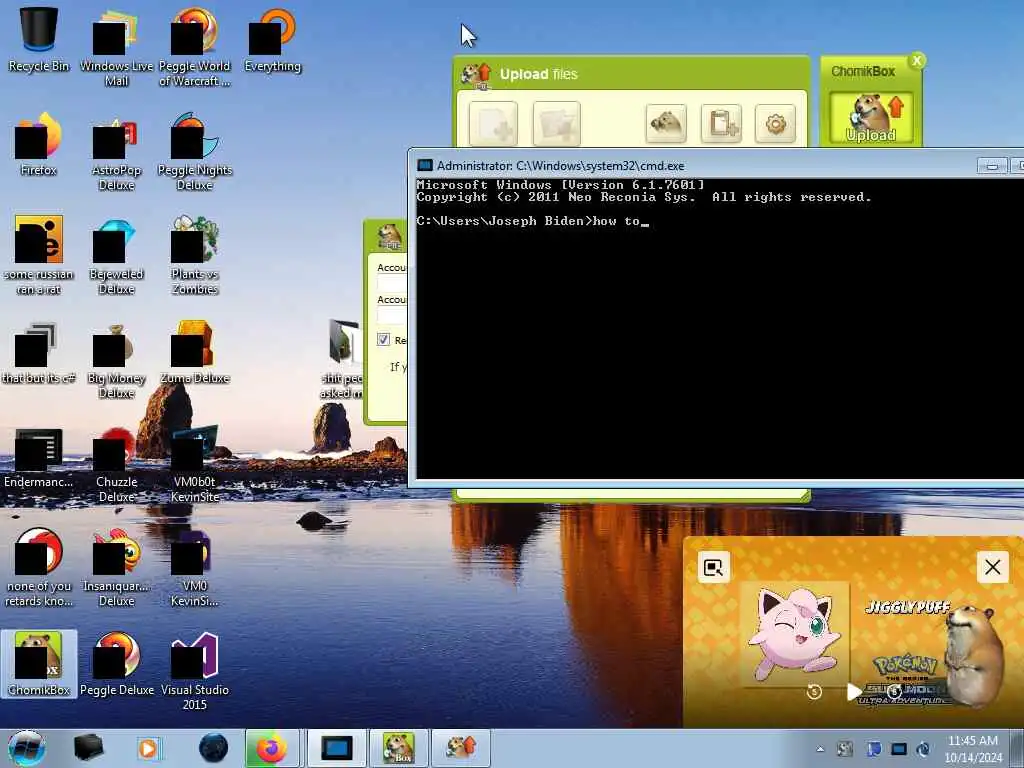The height and width of the screenshot is (768, 1024).
Task: Click the first Account input field behind cmd
Action: pyautogui.click(x=392, y=283)
